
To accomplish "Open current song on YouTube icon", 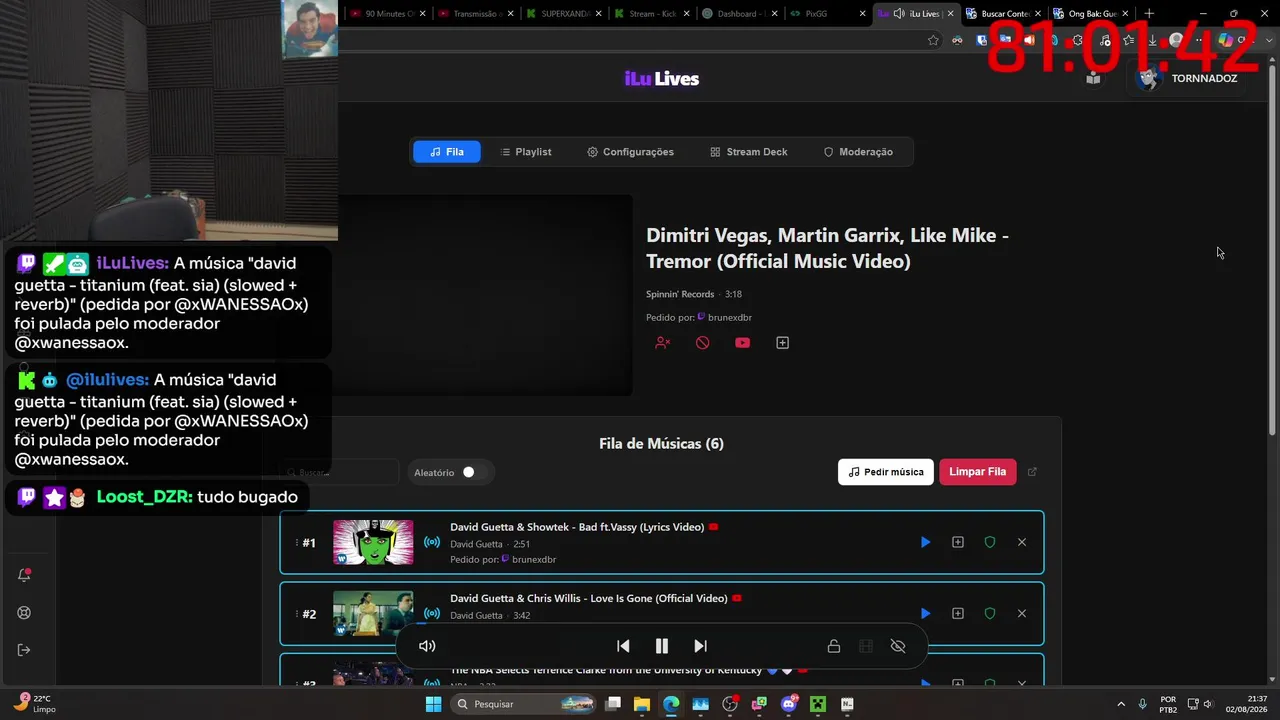I will 742,343.
